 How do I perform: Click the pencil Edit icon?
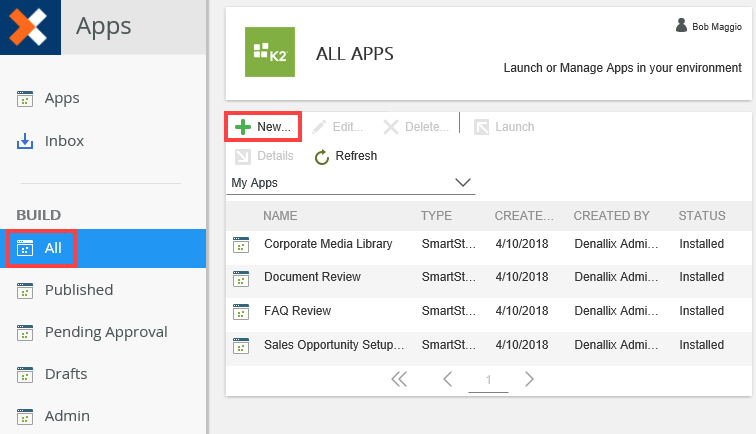click(x=319, y=127)
